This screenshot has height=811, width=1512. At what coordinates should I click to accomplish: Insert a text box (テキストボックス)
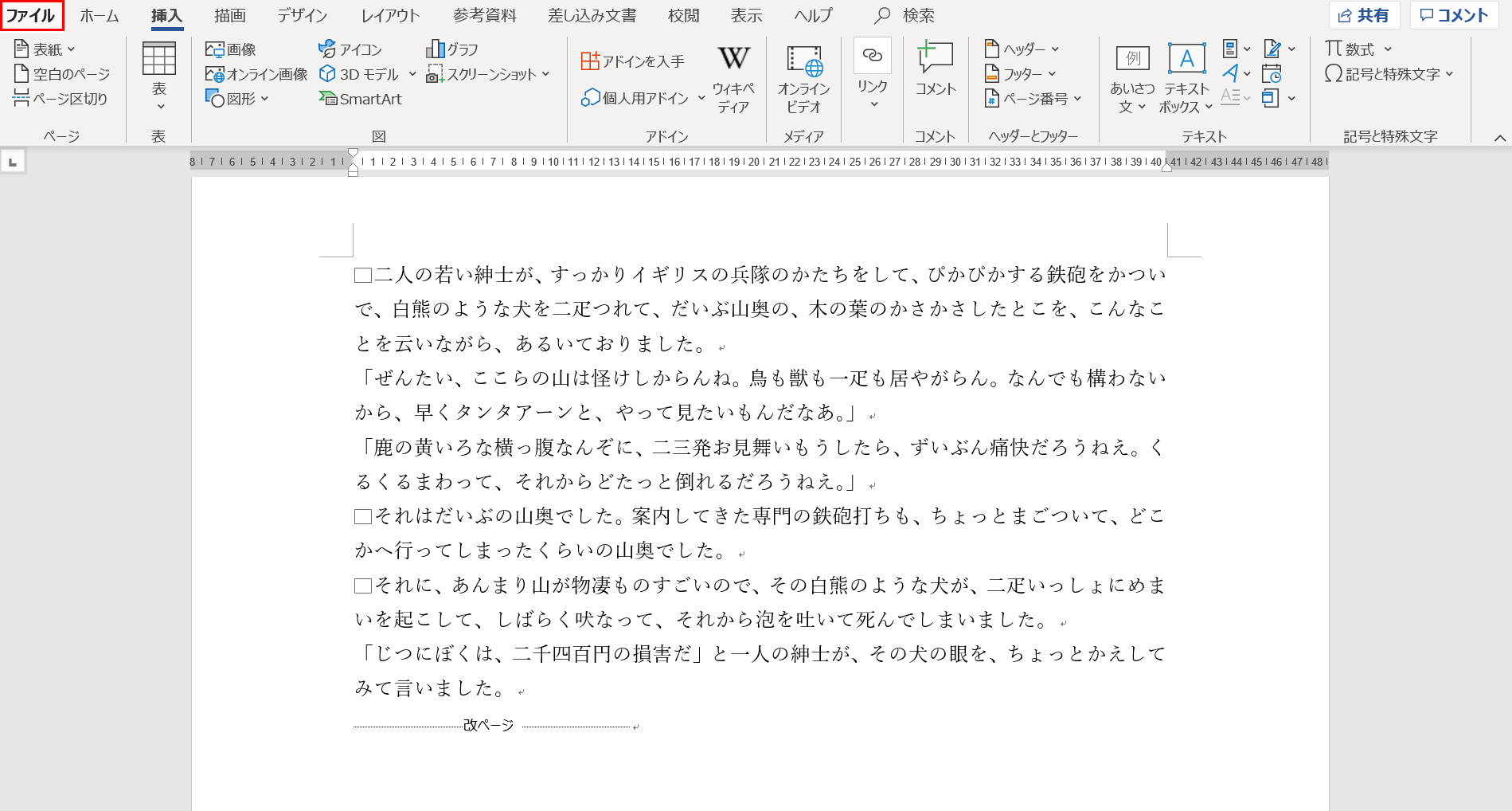coord(1186,79)
